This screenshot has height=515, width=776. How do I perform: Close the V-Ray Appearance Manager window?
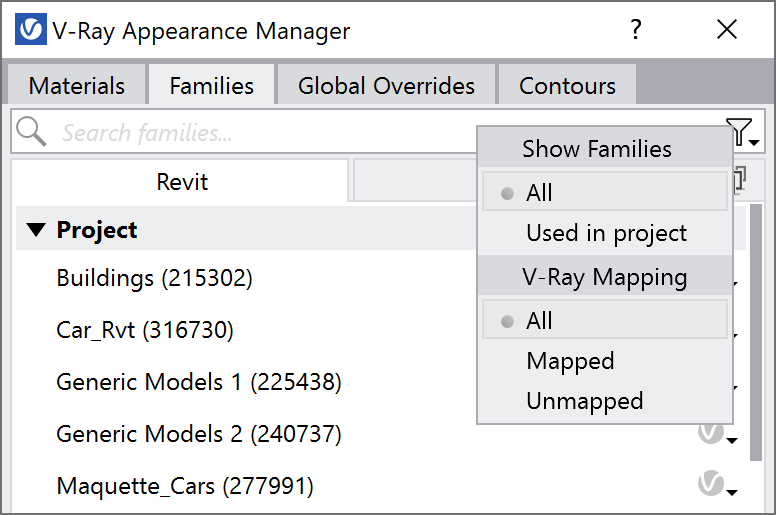click(727, 30)
